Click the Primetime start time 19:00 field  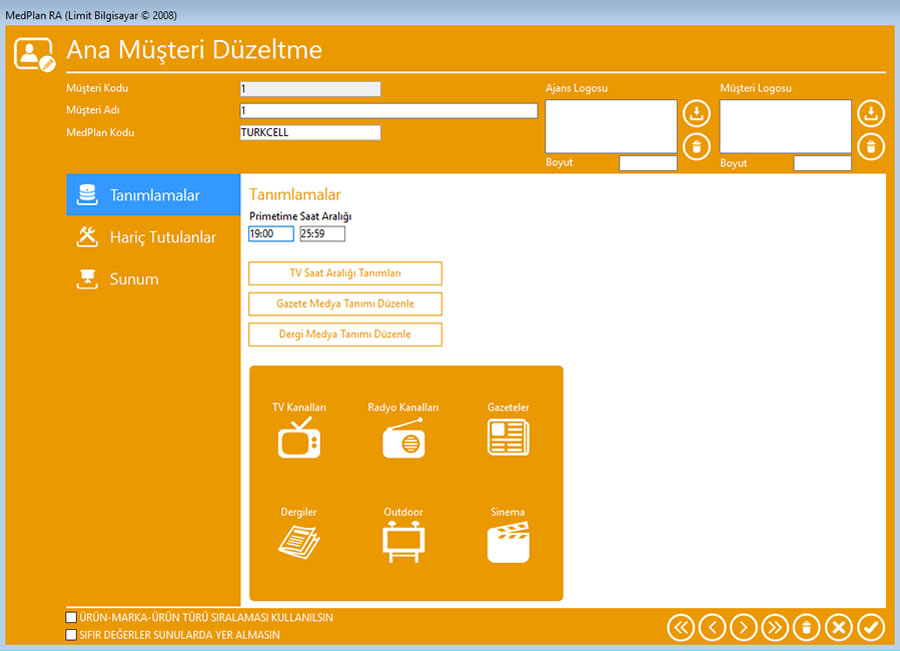(x=271, y=234)
